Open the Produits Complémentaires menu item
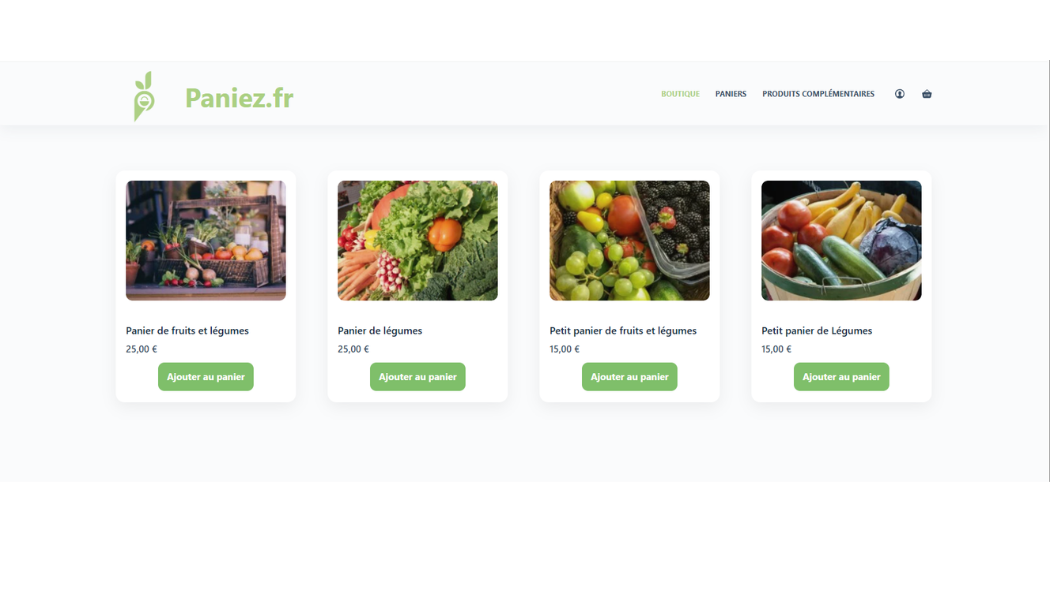 pos(818,94)
